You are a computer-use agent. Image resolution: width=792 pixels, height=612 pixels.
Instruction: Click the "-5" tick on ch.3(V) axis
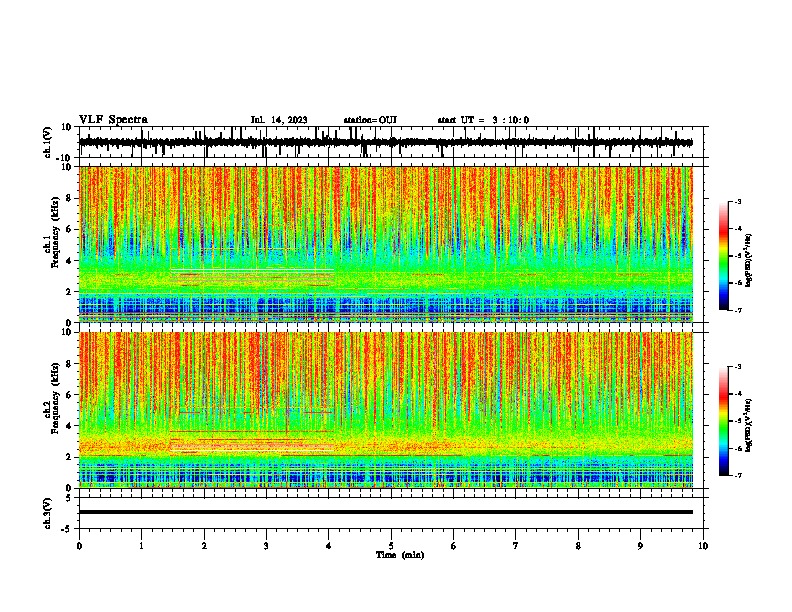[x=67, y=529]
